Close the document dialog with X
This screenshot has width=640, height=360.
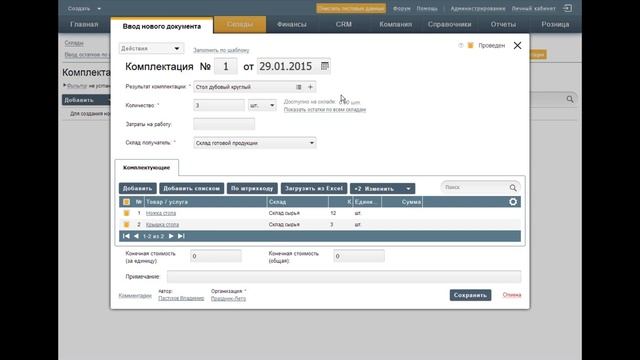(x=517, y=45)
